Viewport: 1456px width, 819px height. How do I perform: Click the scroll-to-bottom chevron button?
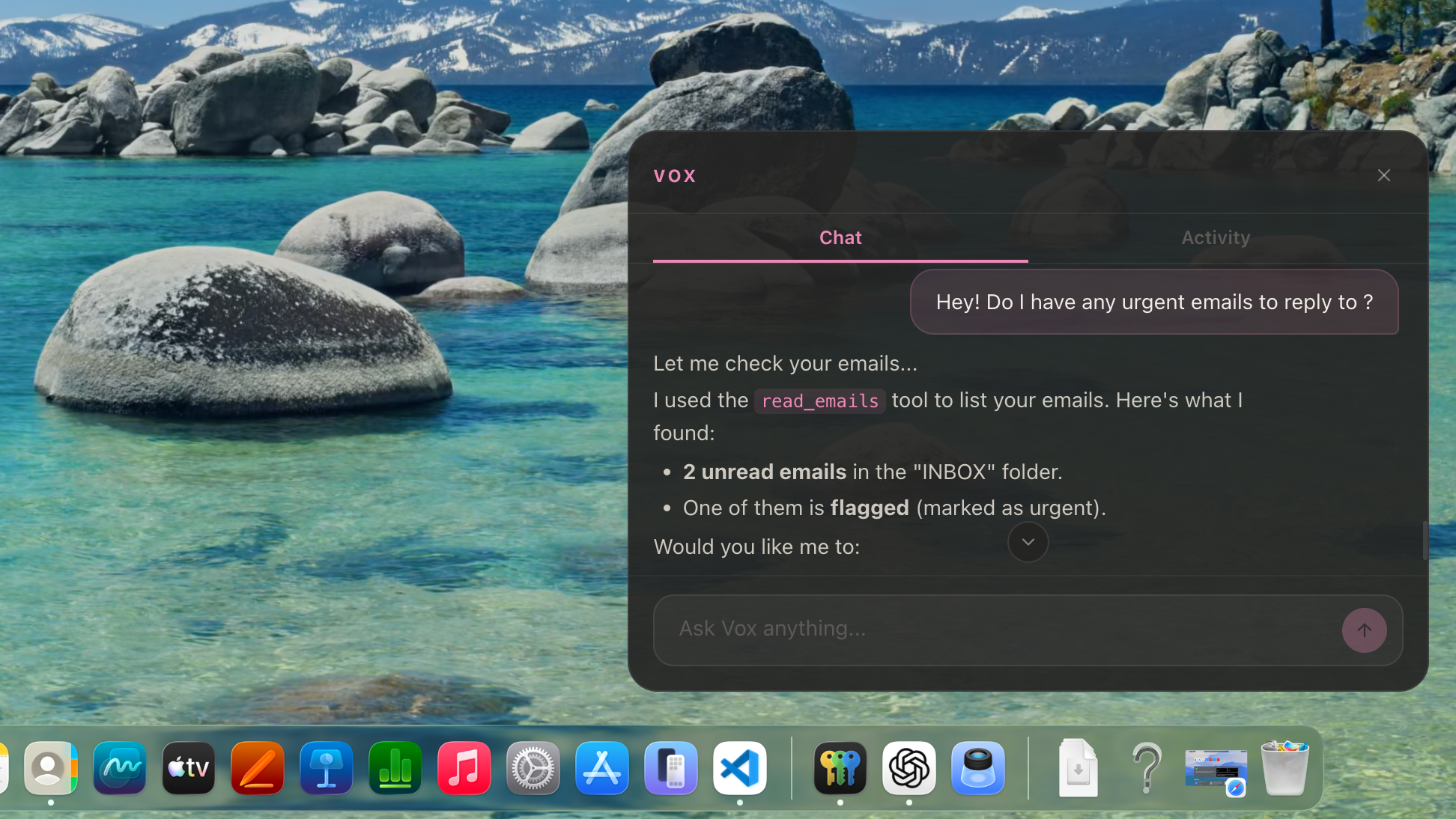pos(1028,542)
